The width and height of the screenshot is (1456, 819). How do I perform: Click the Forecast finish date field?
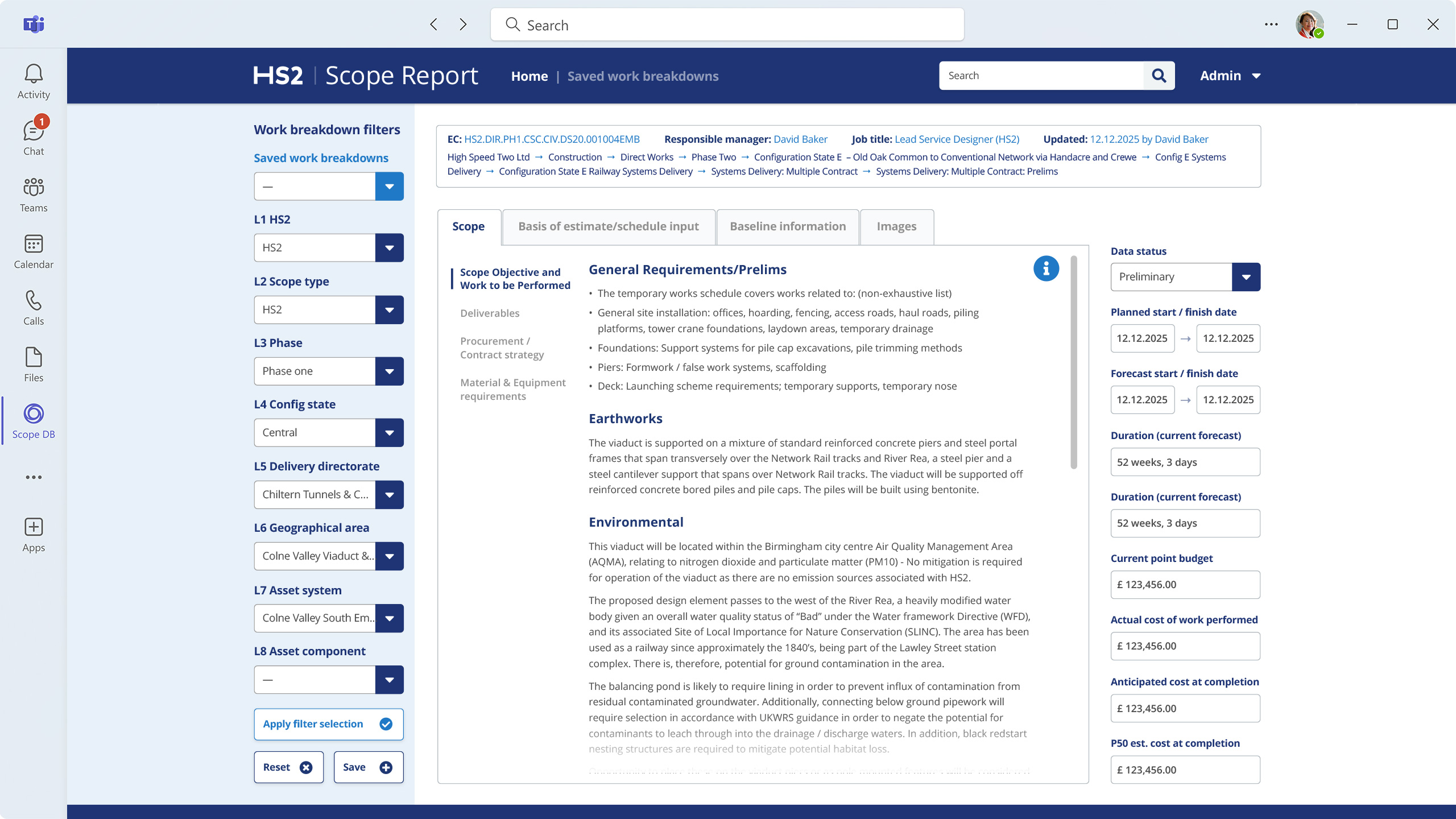pyautogui.click(x=1228, y=400)
